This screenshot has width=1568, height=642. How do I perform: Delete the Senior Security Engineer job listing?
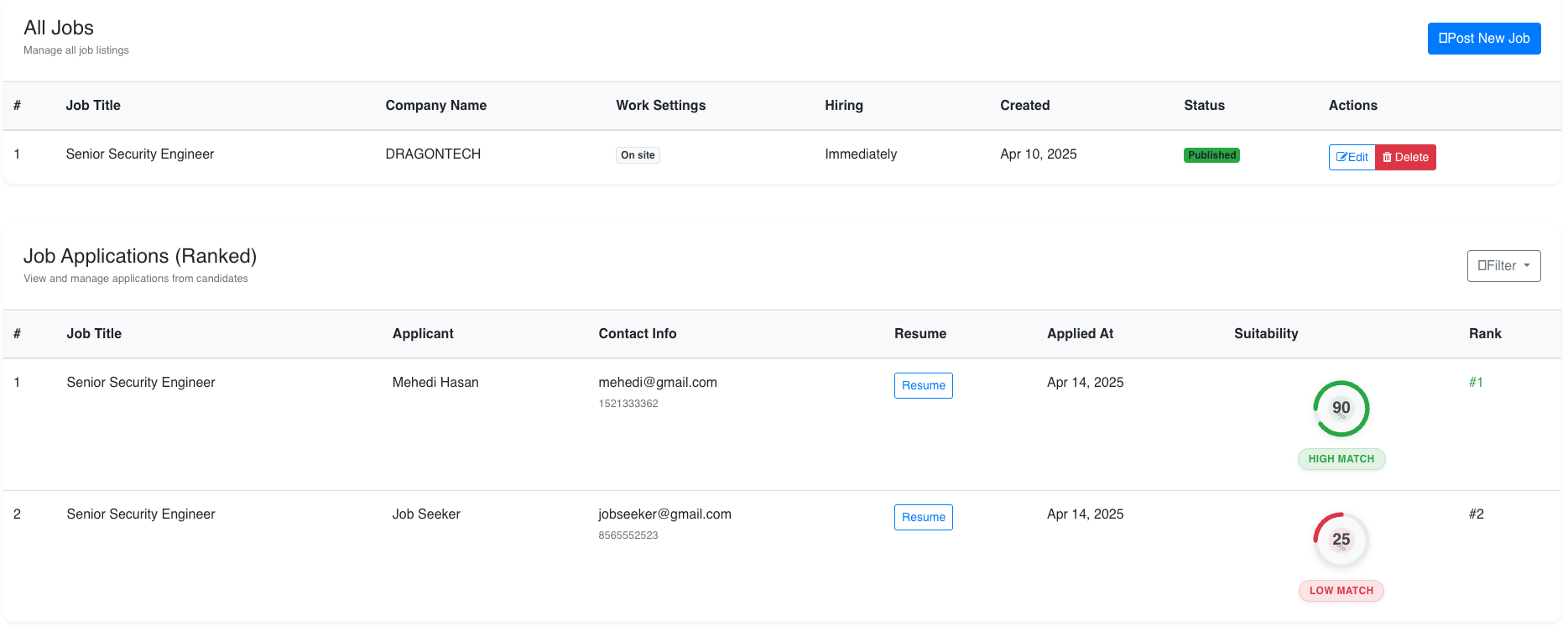click(1405, 157)
